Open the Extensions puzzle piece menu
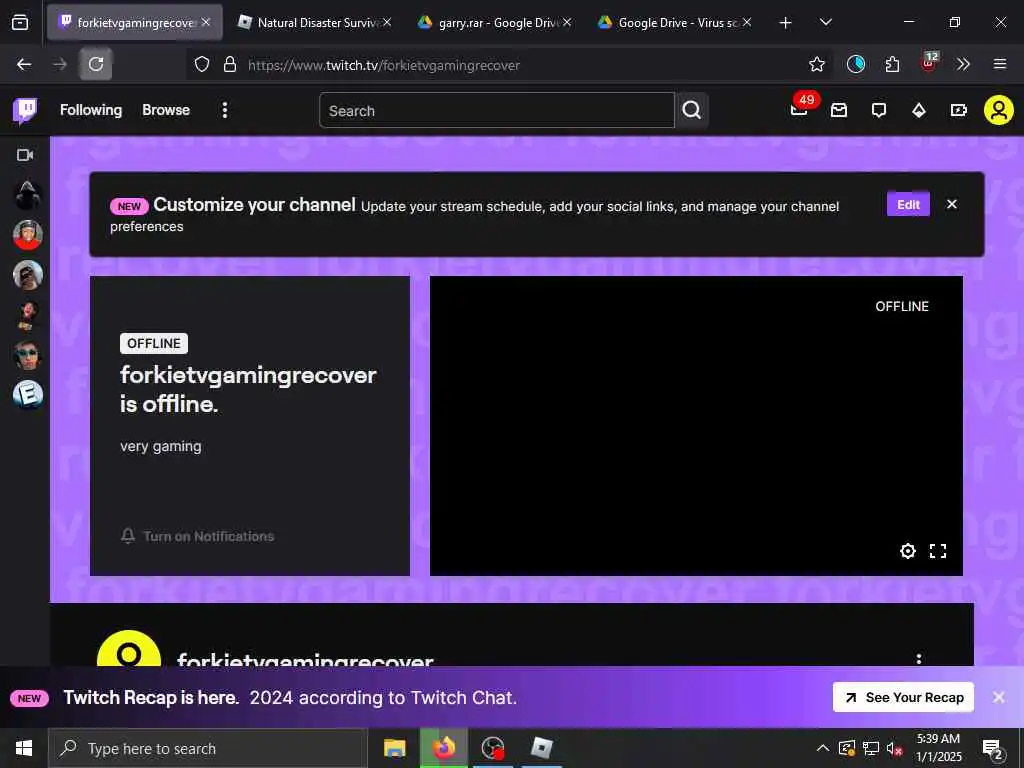1024x768 pixels. coord(892,64)
